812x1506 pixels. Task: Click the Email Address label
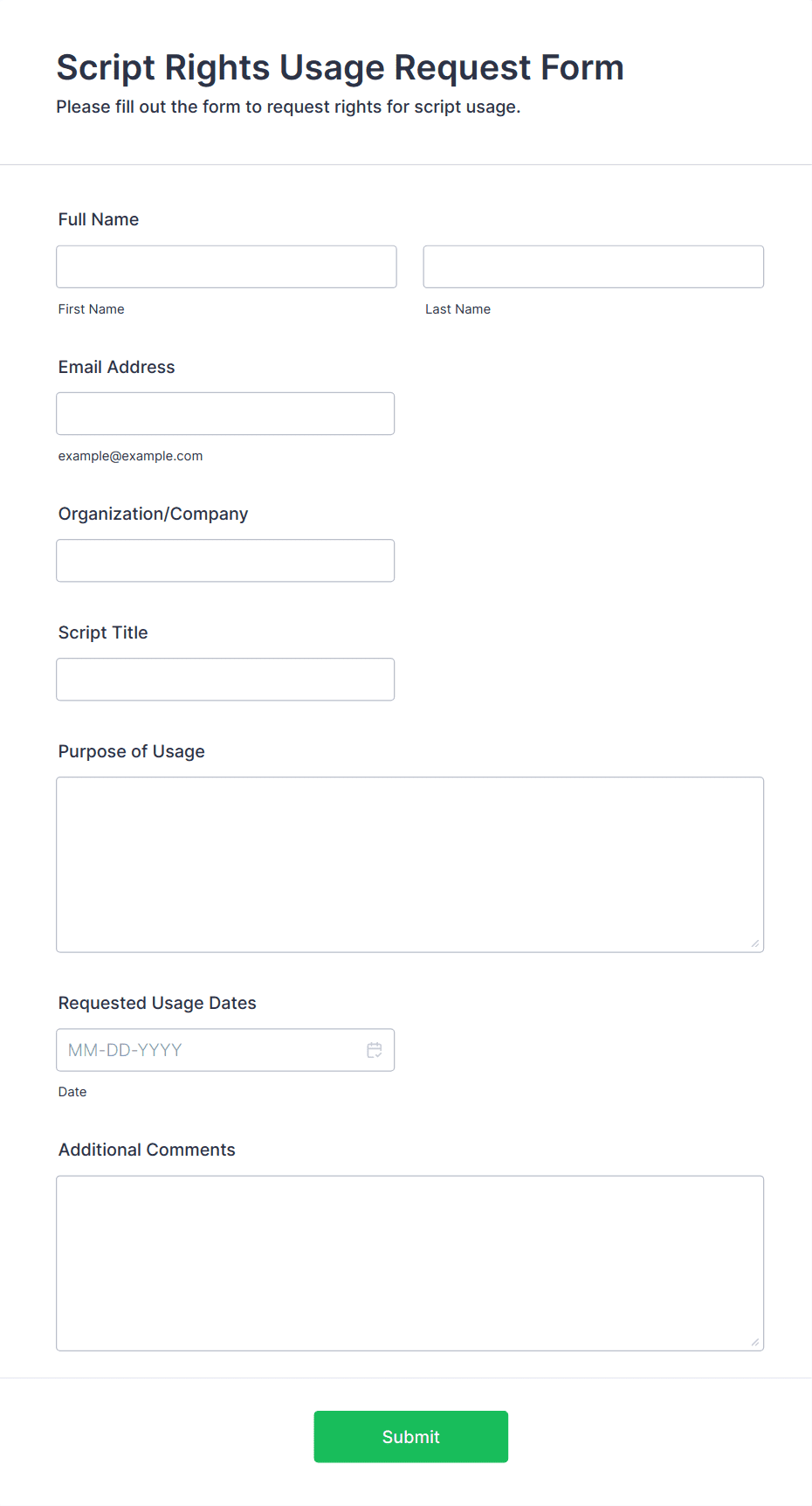(x=116, y=367)
